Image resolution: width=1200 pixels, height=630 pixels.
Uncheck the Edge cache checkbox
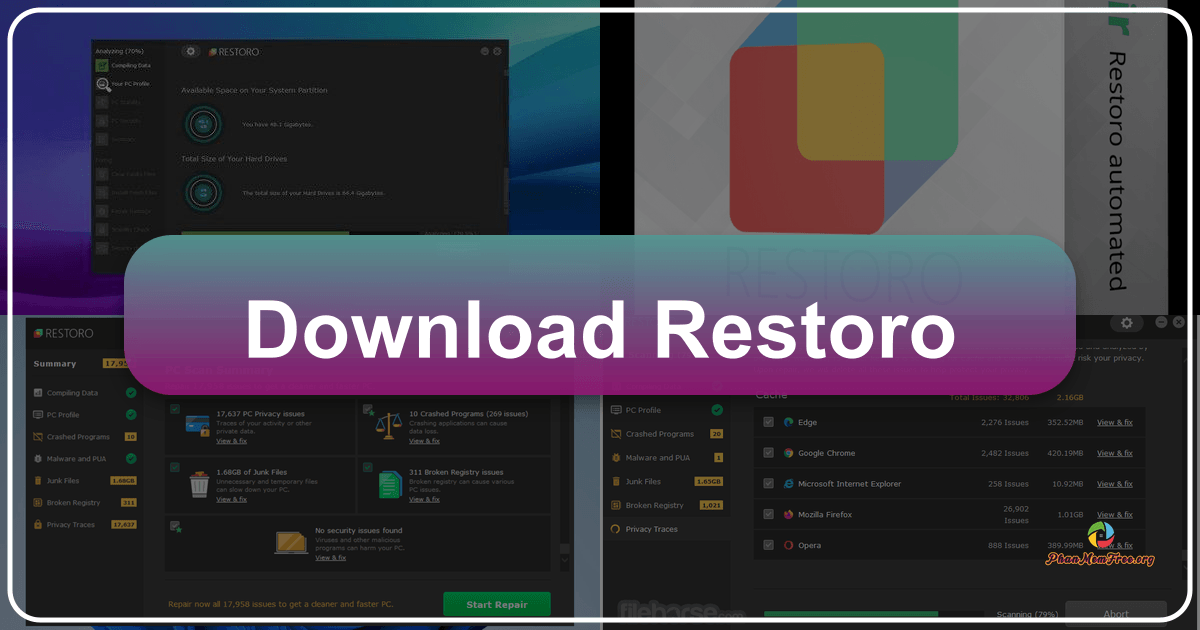point(769,422)
